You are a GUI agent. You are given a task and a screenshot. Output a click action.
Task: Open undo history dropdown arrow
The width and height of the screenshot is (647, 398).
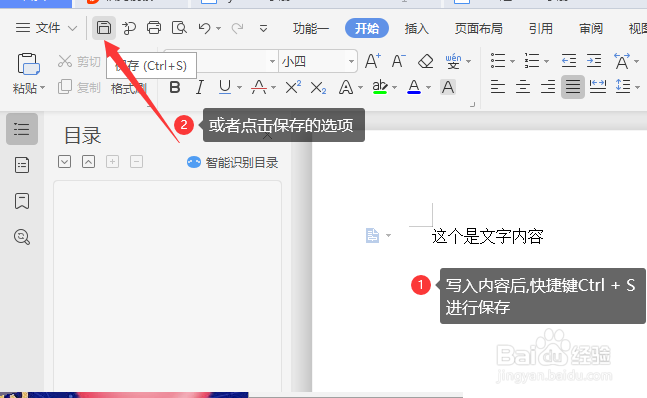[219, 28]
